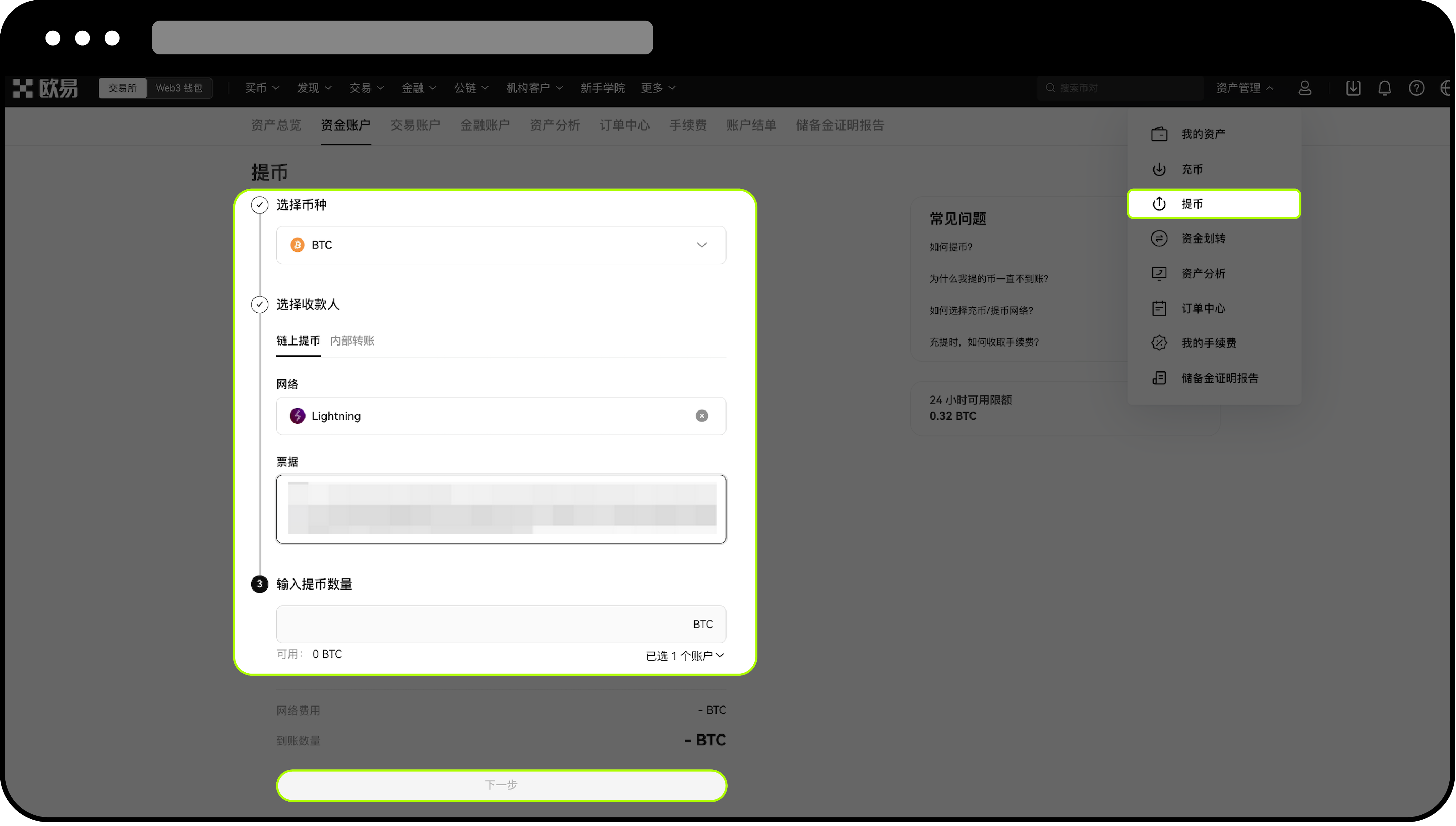The width and height of the screenshot is (1456, 826).
Task: Switch to Web3 钱包 mode
Action: (179, 88)
